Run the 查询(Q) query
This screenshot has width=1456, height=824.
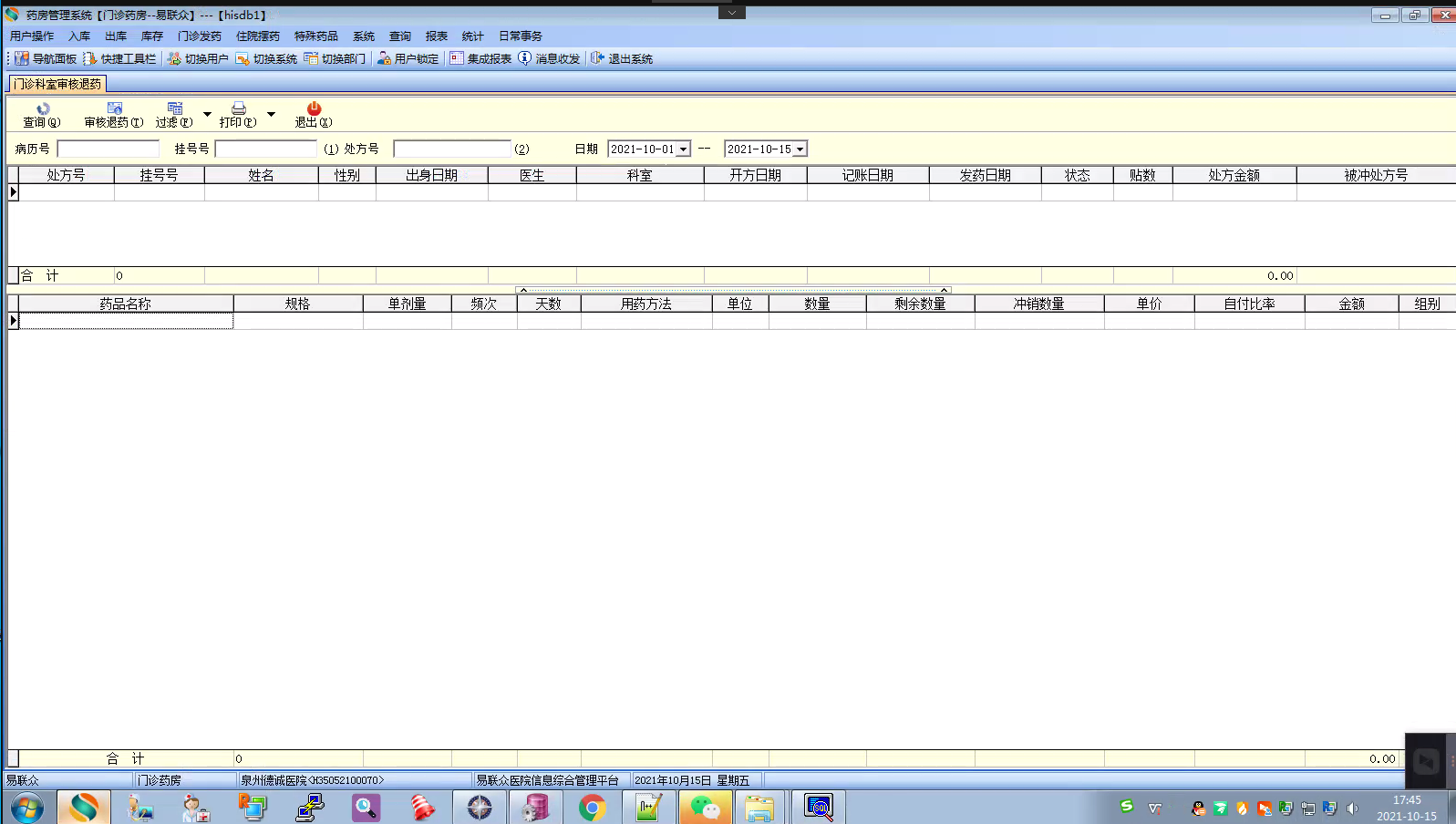[x=42, y=115]
